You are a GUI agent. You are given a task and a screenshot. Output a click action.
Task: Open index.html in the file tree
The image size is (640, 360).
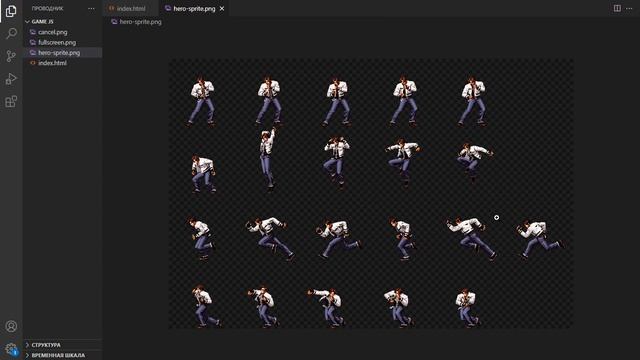pos(62,63)
